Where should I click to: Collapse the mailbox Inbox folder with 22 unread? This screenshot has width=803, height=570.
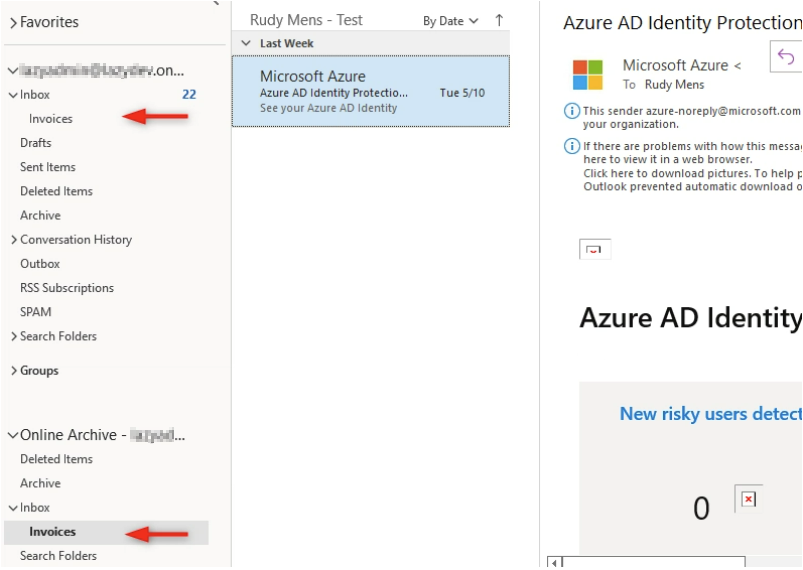[13, 95]
